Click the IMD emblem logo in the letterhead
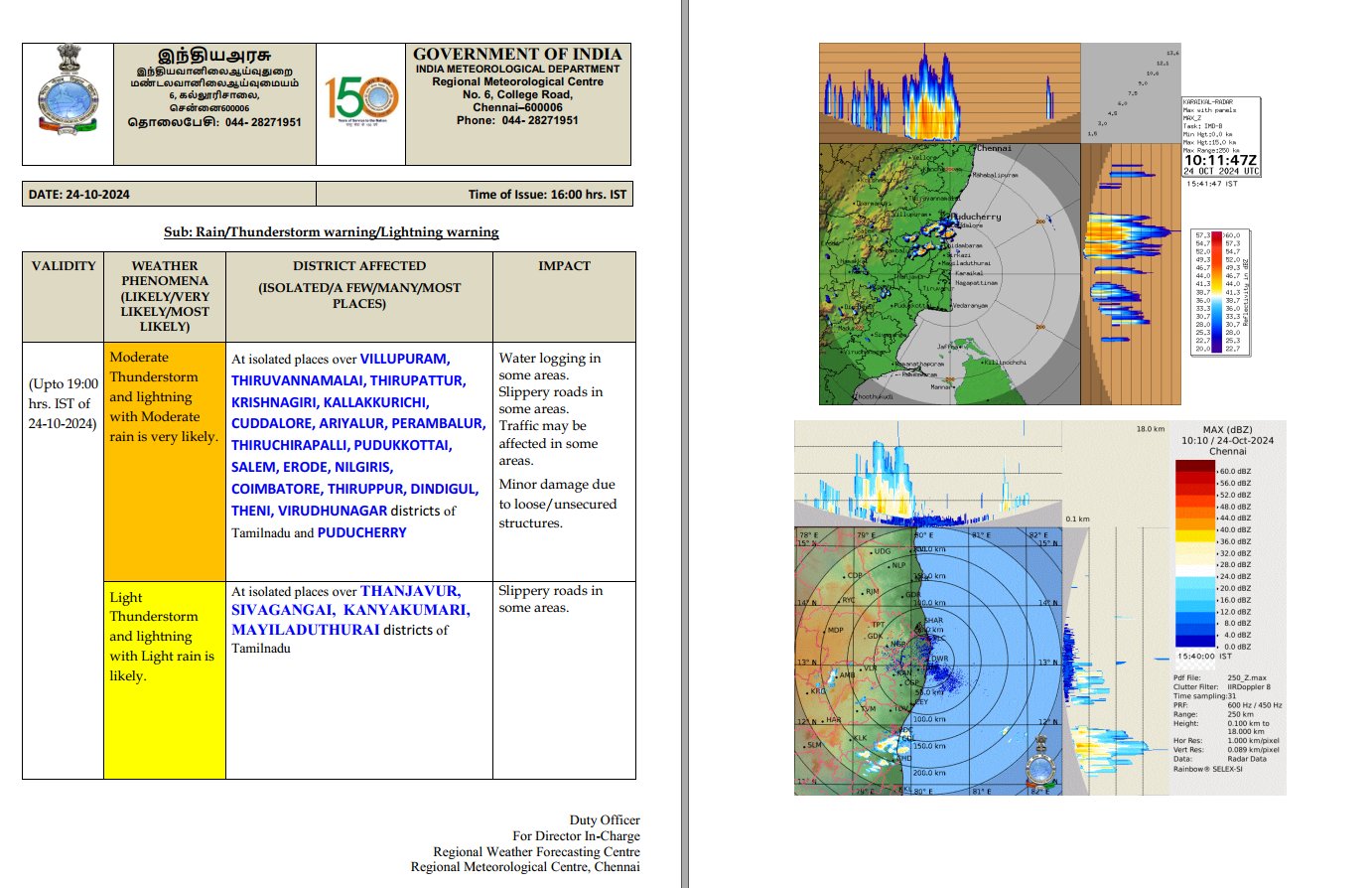 point(69,89)
